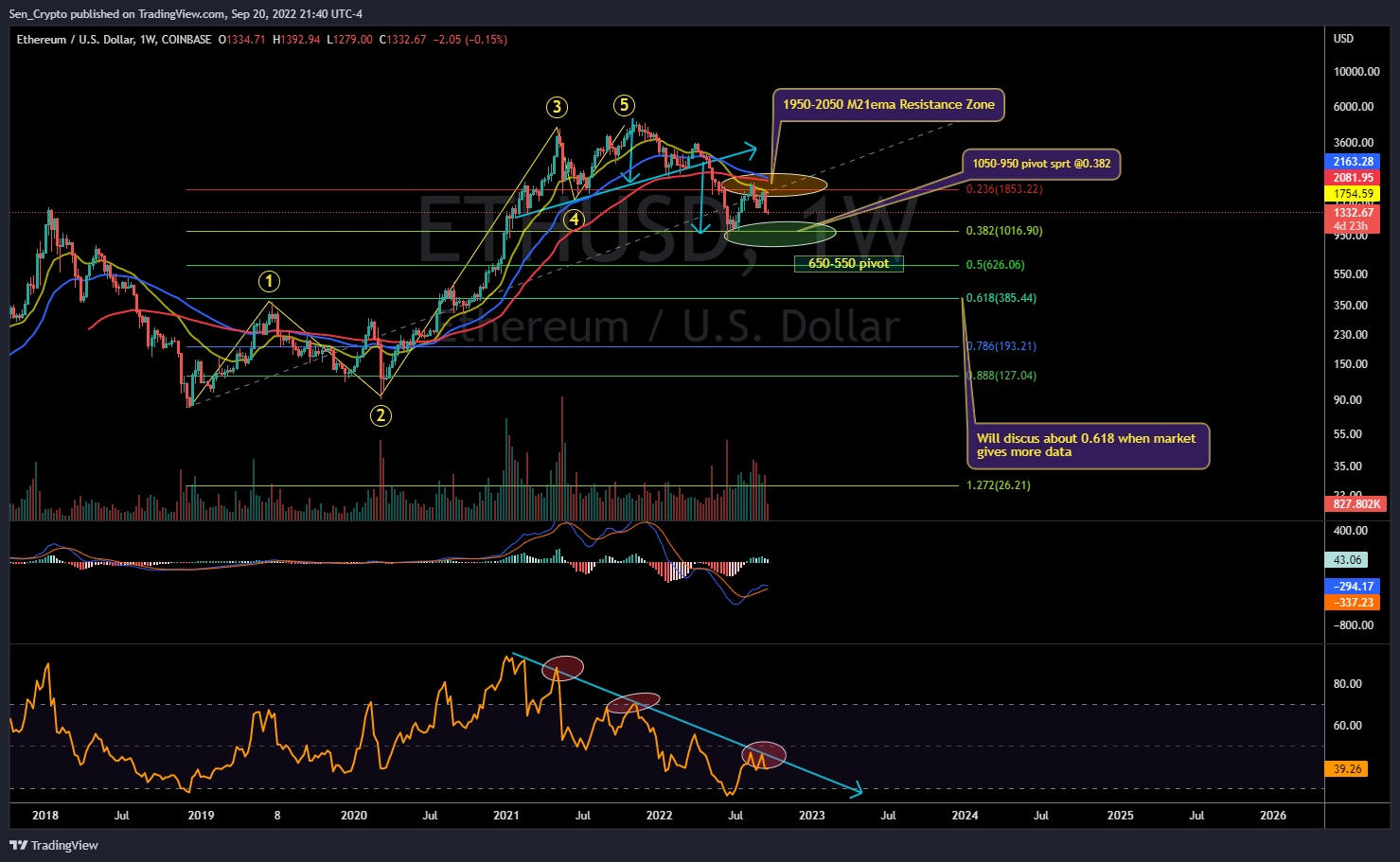This screenshot has width=1400, height=862.
Task: Click the signal value tag -337.23
Action: [1353, 603]
